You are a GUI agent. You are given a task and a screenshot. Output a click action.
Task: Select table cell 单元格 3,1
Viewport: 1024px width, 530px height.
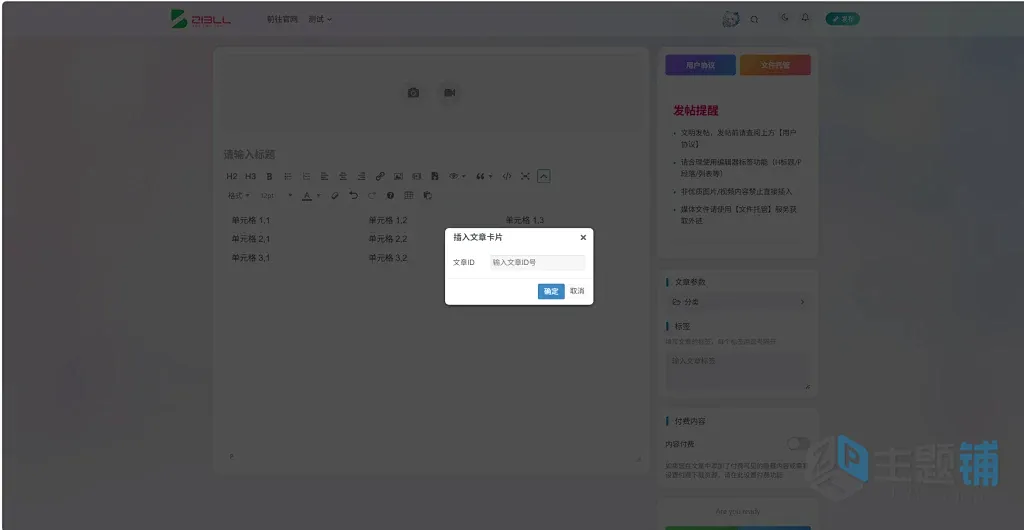(251, 258)
